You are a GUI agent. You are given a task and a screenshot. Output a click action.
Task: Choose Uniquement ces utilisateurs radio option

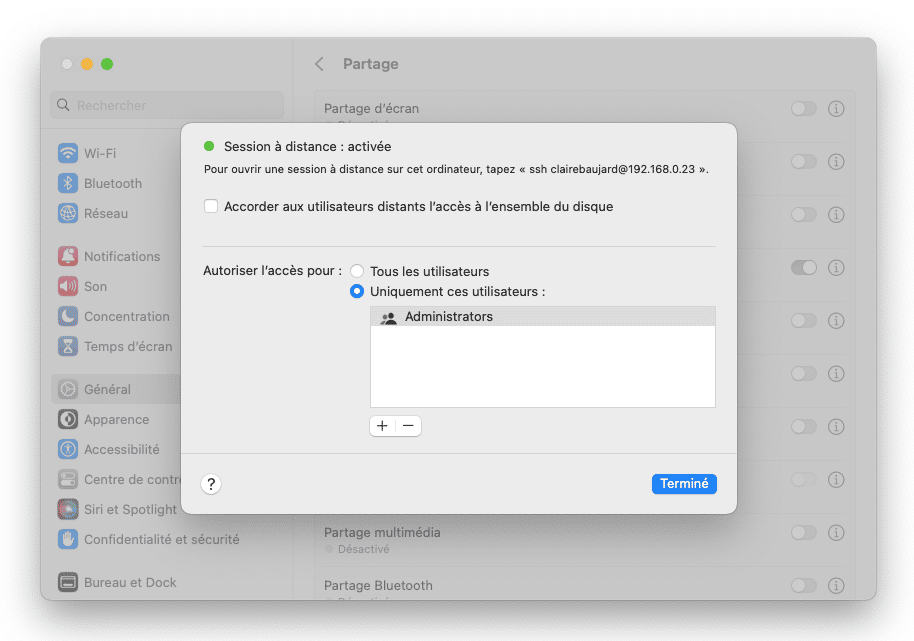tap(357, 292)
